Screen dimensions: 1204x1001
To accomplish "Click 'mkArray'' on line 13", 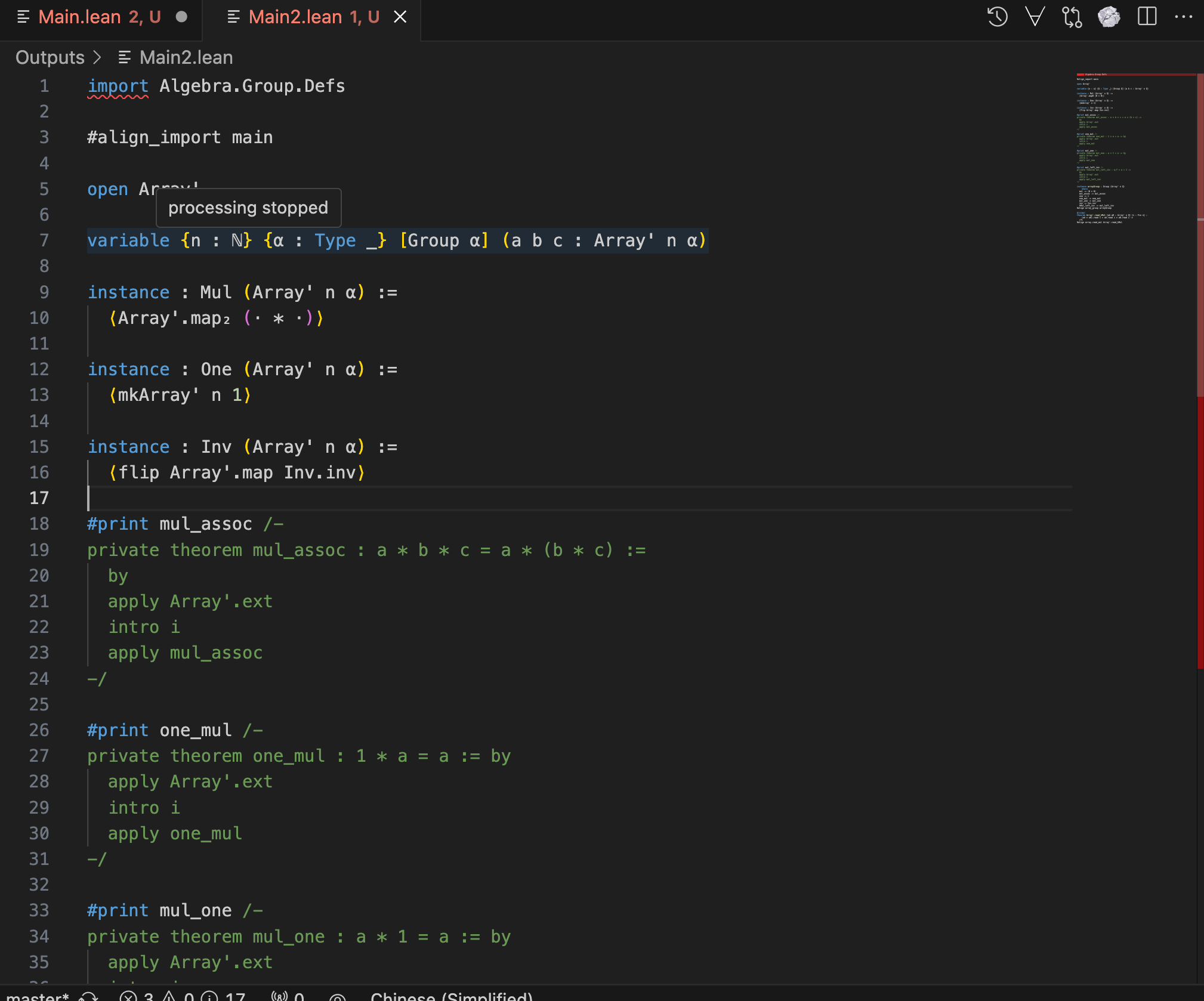I will (159, 396).
